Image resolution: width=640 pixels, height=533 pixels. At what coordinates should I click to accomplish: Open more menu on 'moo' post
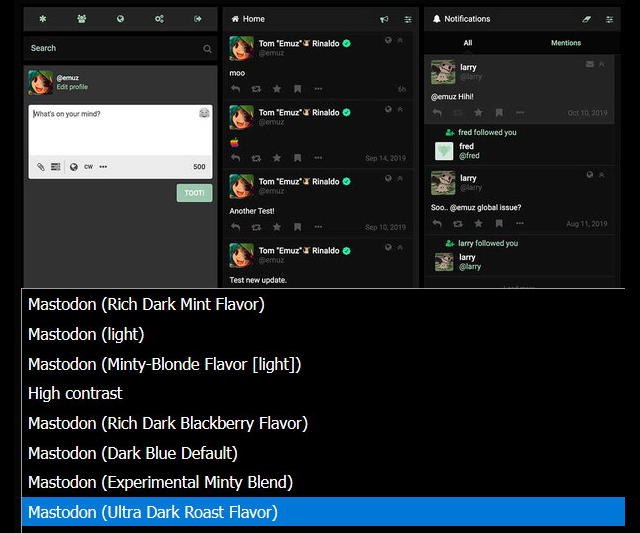(318, 89)
